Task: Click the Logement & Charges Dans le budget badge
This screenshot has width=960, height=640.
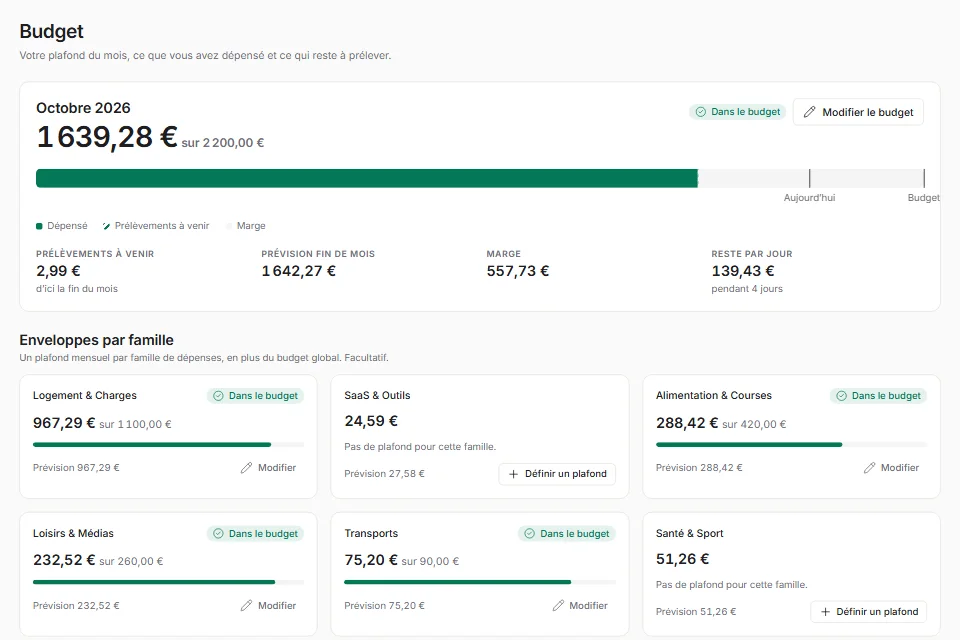Action: [255, 396]
